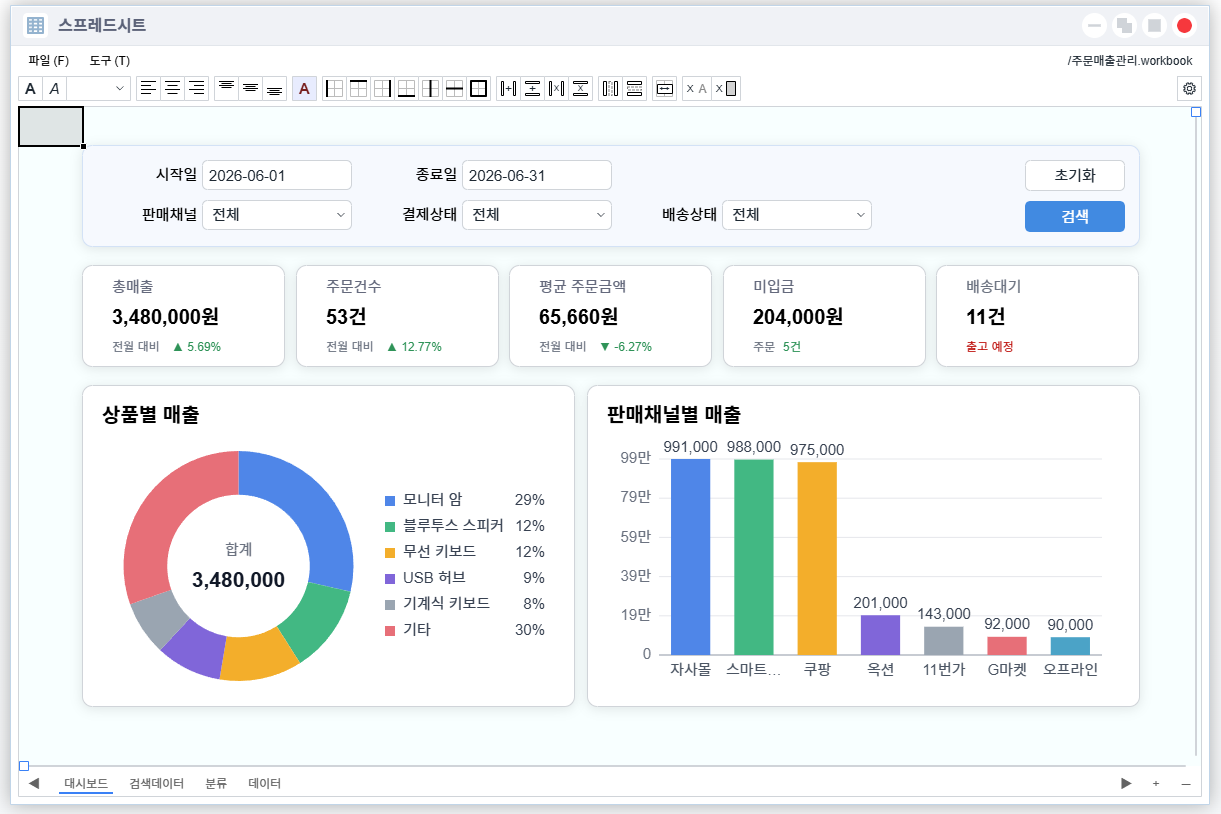Screen dimensions: 1221x814
Task: Expand the 결제상태 dropdown
Action: [537, 215]
